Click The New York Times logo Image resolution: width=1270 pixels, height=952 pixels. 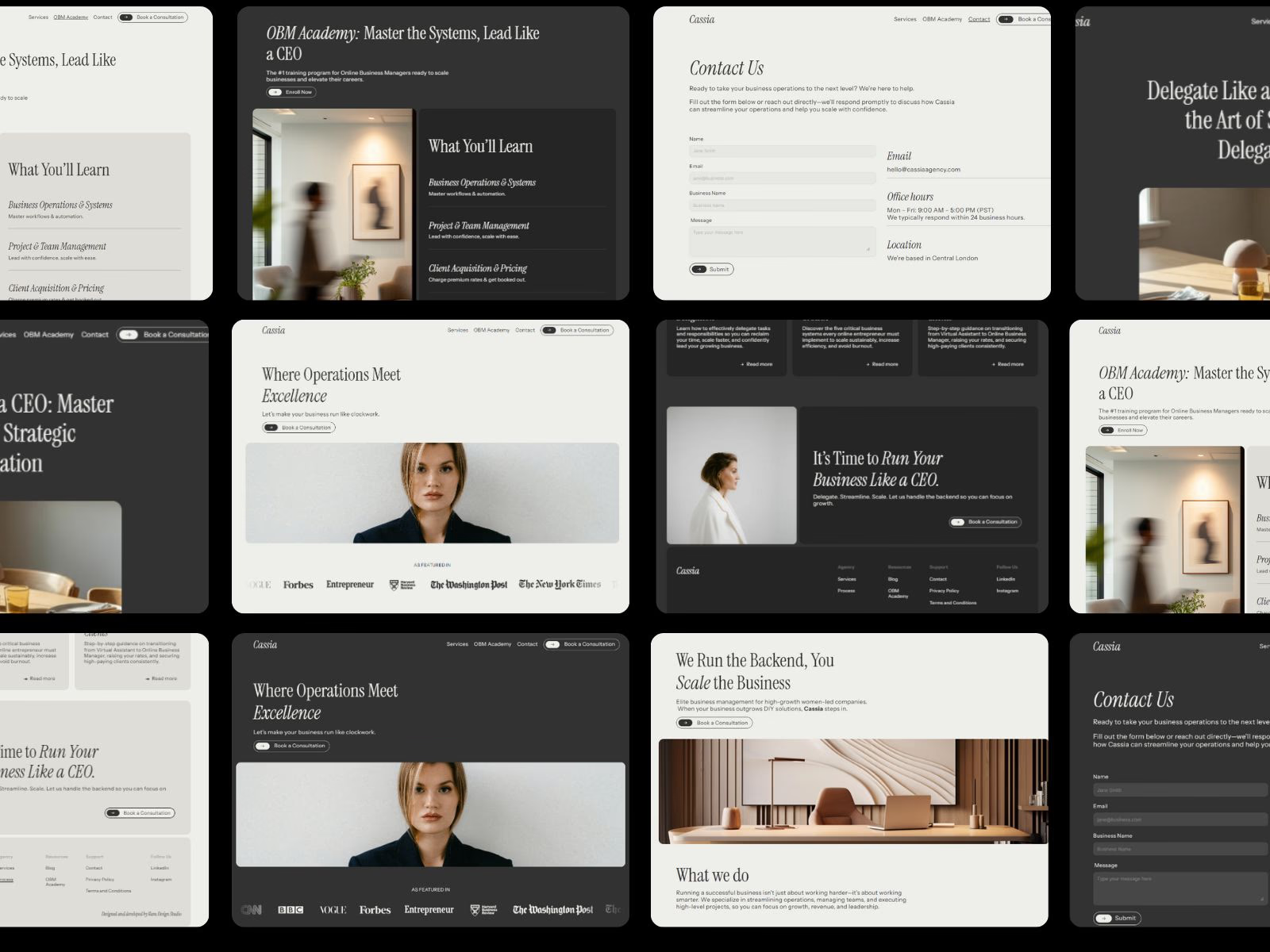tap(560, 585)
